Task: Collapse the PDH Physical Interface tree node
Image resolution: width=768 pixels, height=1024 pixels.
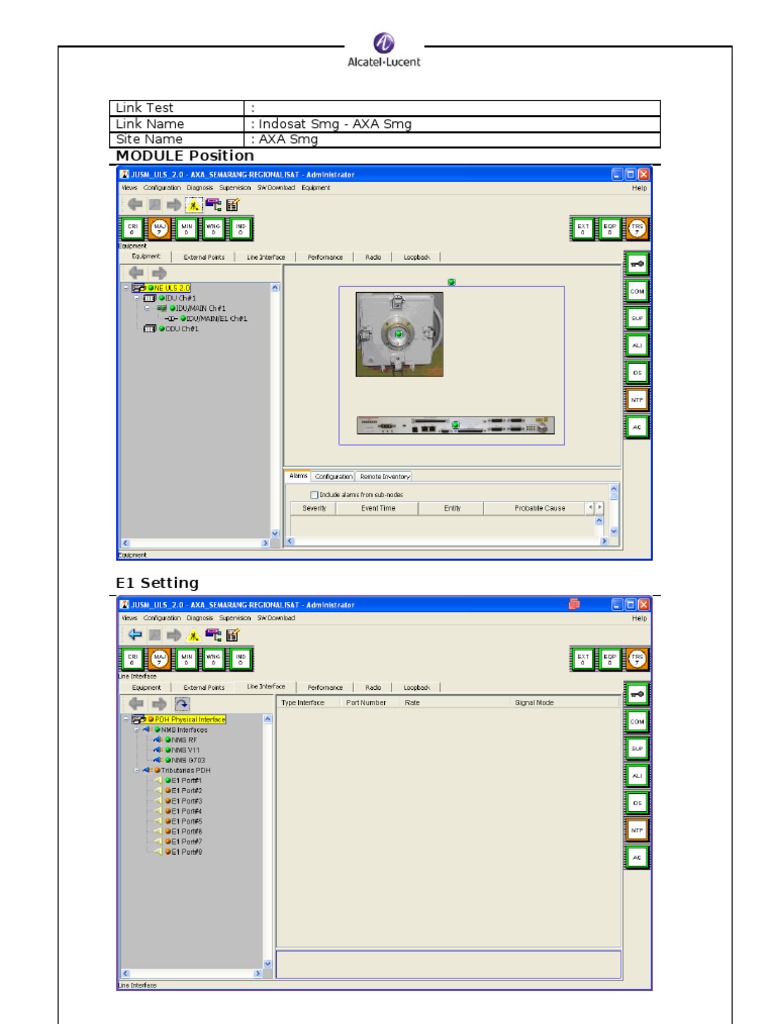Action: (126, 719)
